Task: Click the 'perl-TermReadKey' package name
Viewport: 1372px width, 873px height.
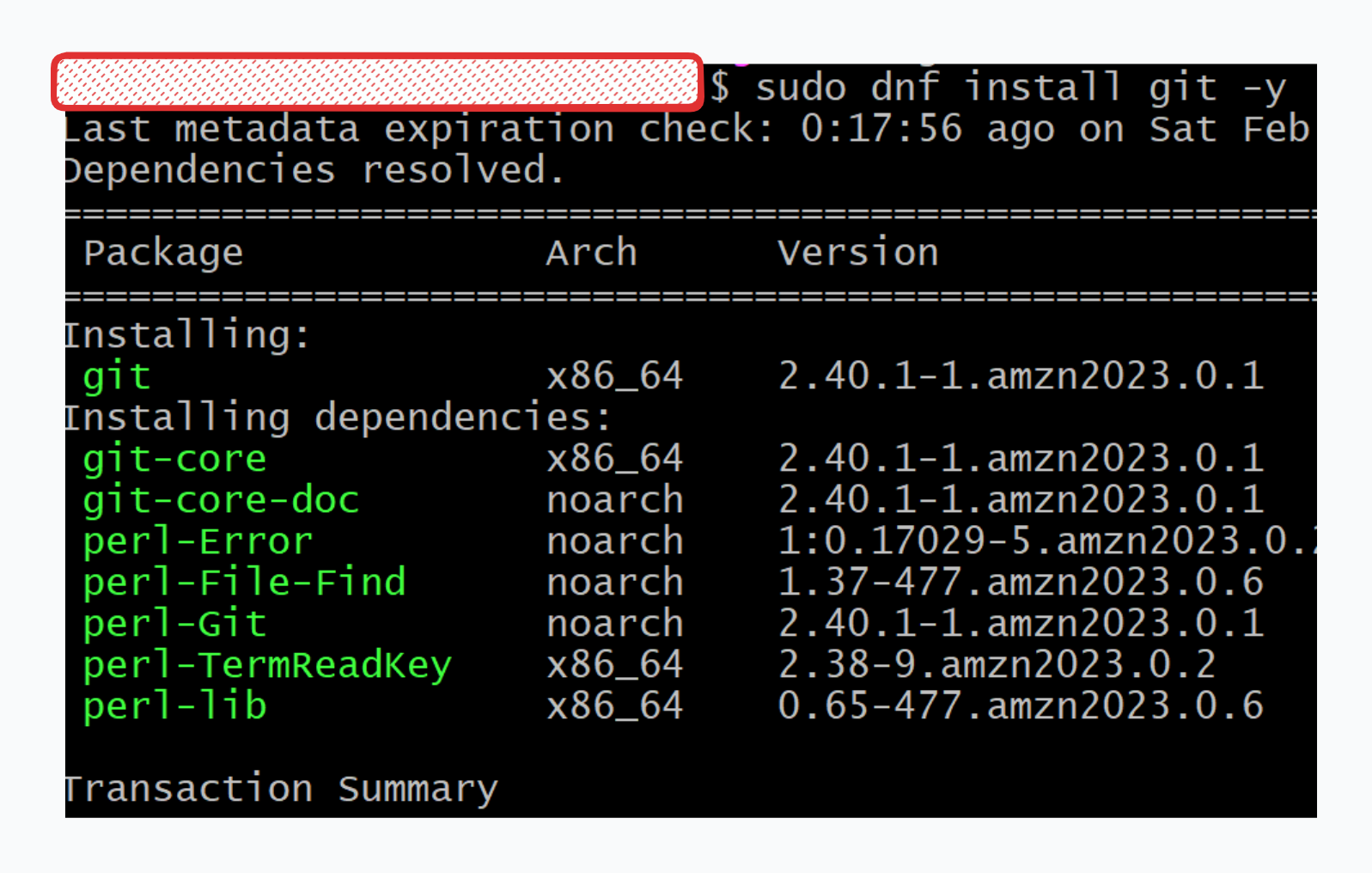Action: coord(267,665)
